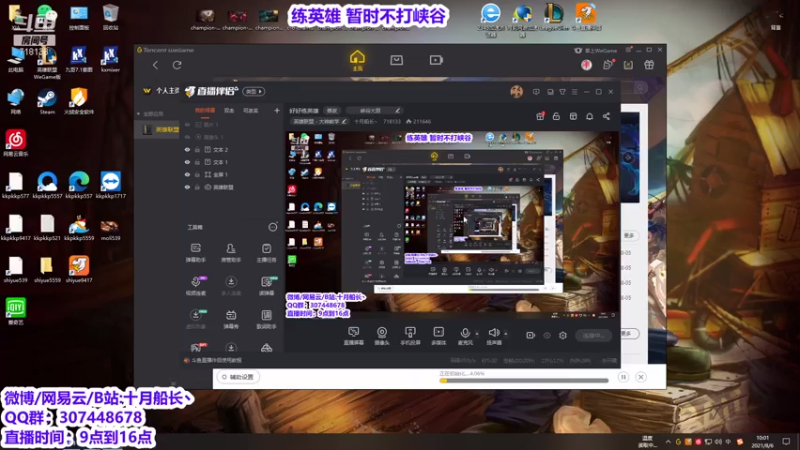Select the first scene tab 我的场景
The image size is (800, 450).
[205, 111]
